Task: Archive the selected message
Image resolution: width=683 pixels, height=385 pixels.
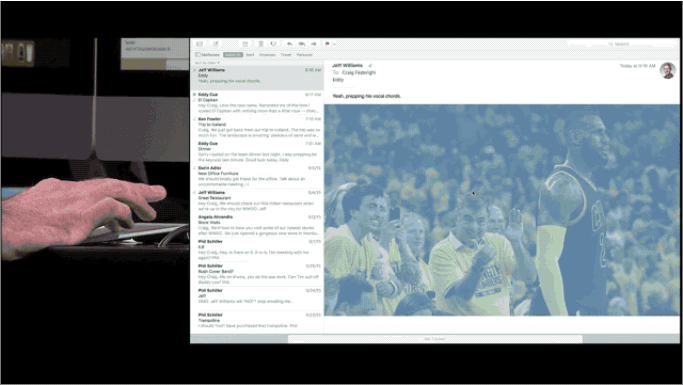Action: (245, 44)
